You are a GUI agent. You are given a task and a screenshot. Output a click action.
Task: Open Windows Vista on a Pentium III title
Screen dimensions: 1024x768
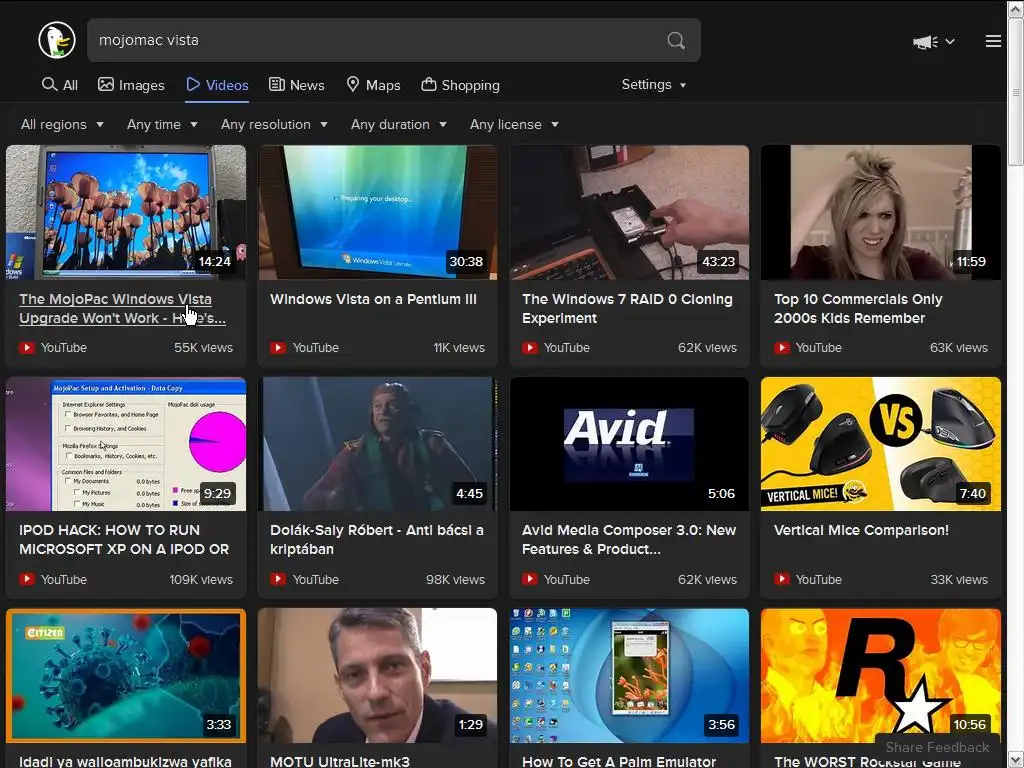pos(373,299)
